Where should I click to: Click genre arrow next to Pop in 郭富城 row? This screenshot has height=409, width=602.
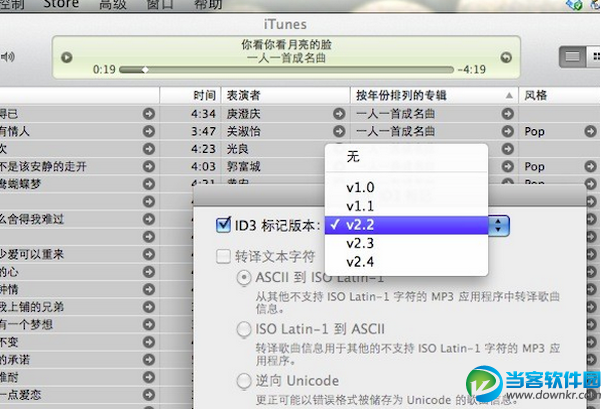coord(590,166)
